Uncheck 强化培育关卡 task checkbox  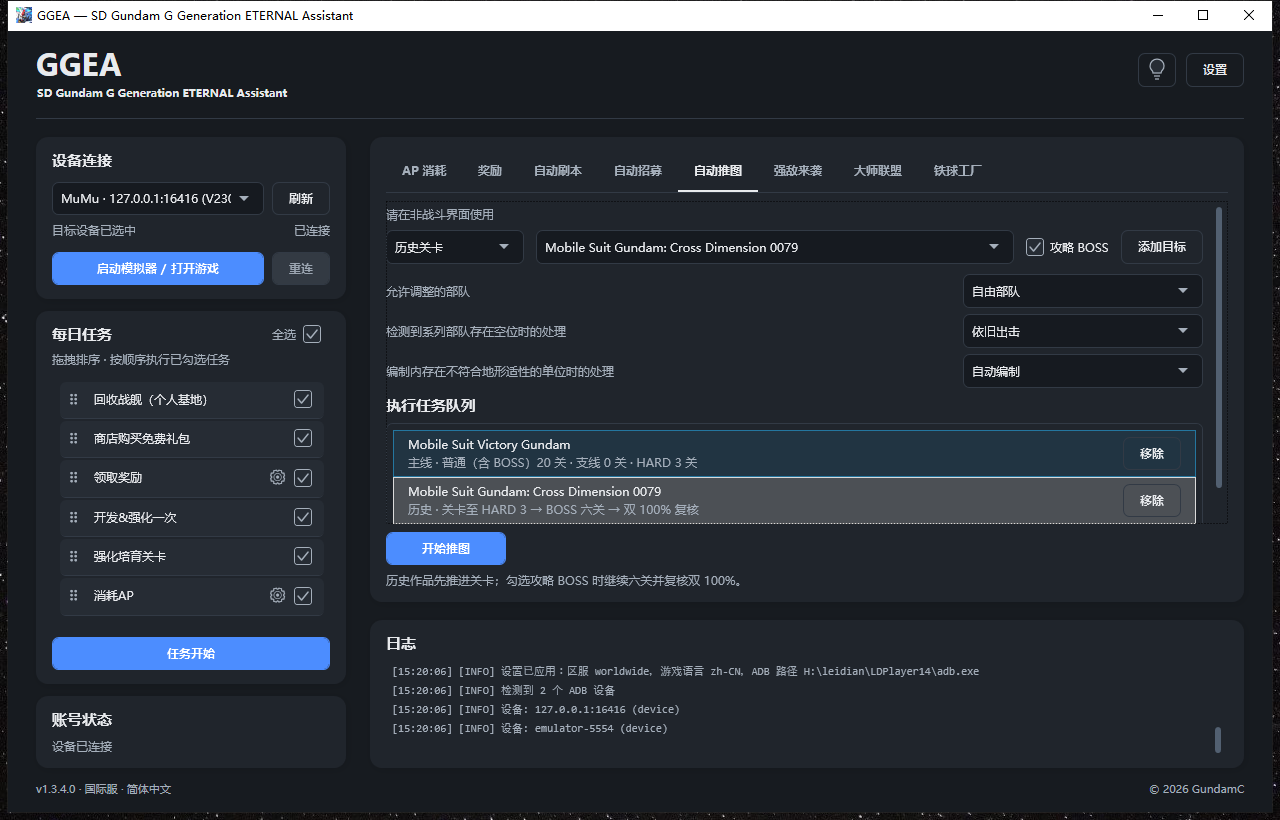tap(303, 557)
